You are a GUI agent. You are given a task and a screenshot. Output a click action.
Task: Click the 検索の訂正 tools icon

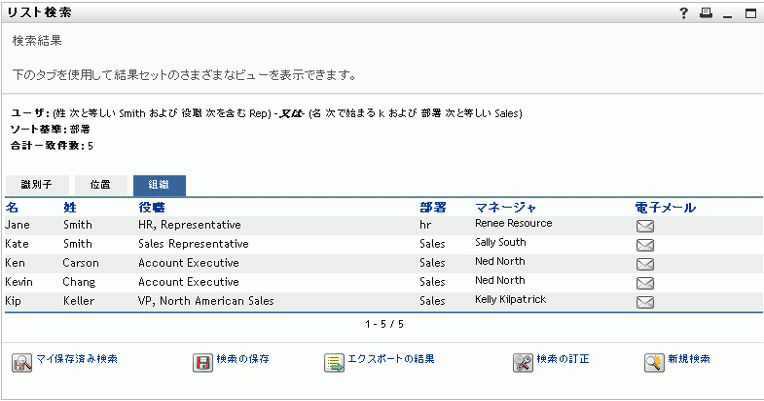[x=523, y=362]
